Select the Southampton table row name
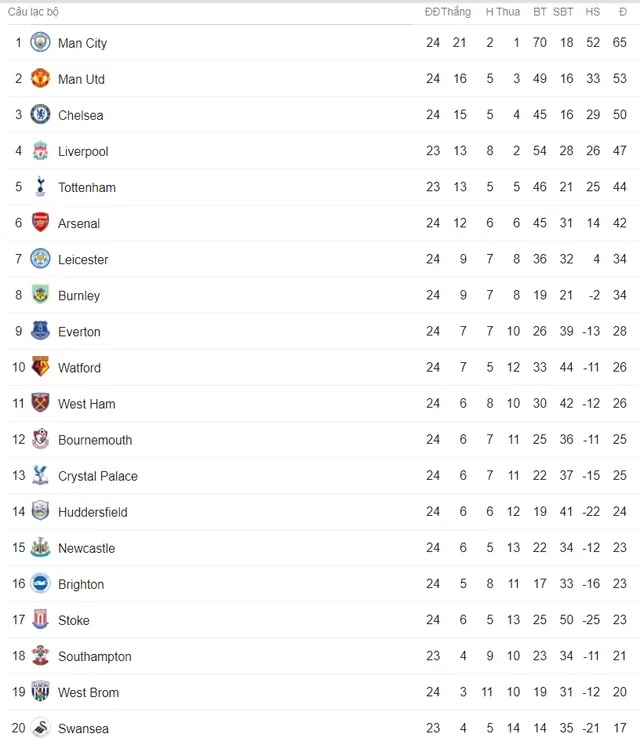This screenshot has height=744, width=640. click(94, 657)
